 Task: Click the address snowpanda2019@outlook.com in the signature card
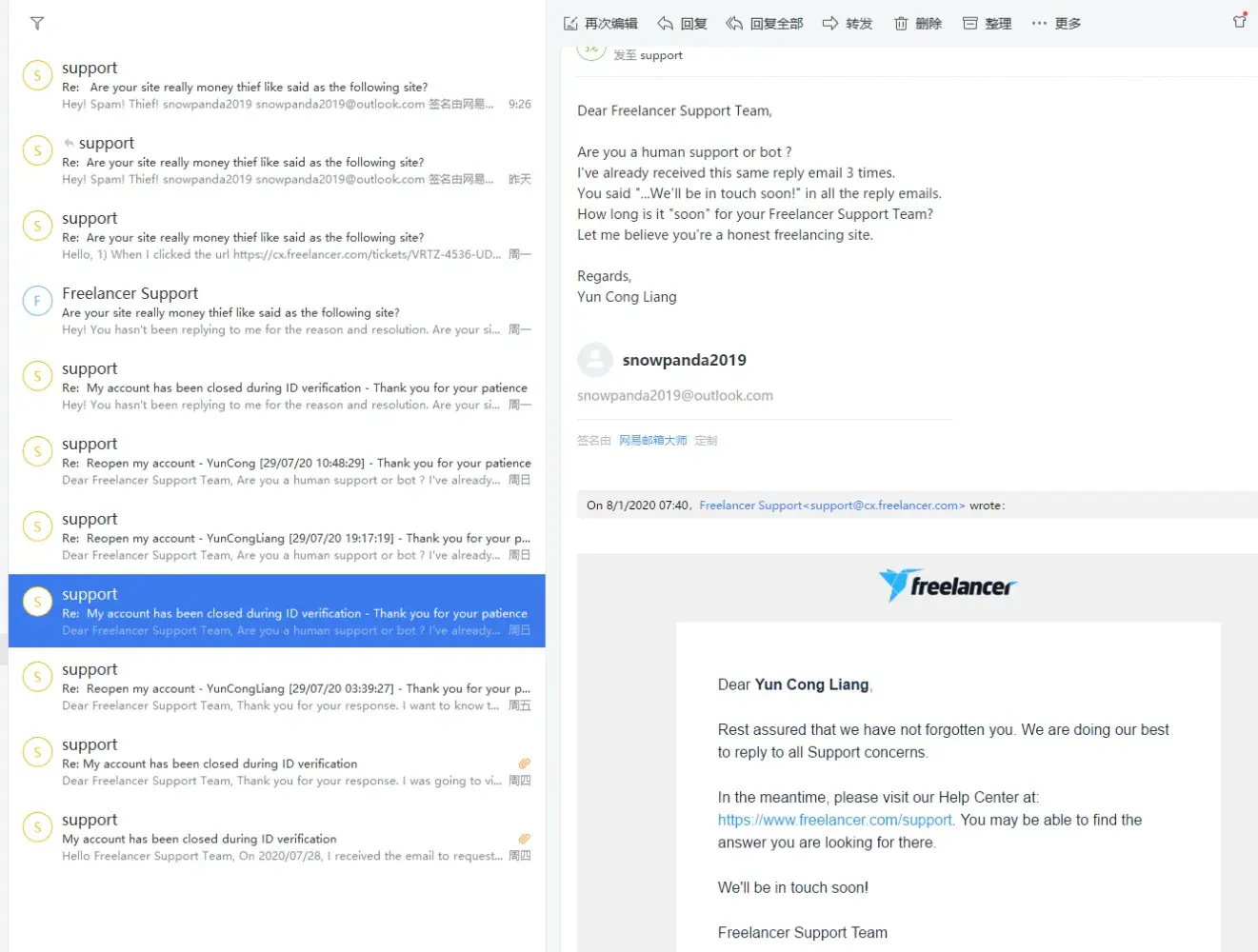tap(675, 396)
